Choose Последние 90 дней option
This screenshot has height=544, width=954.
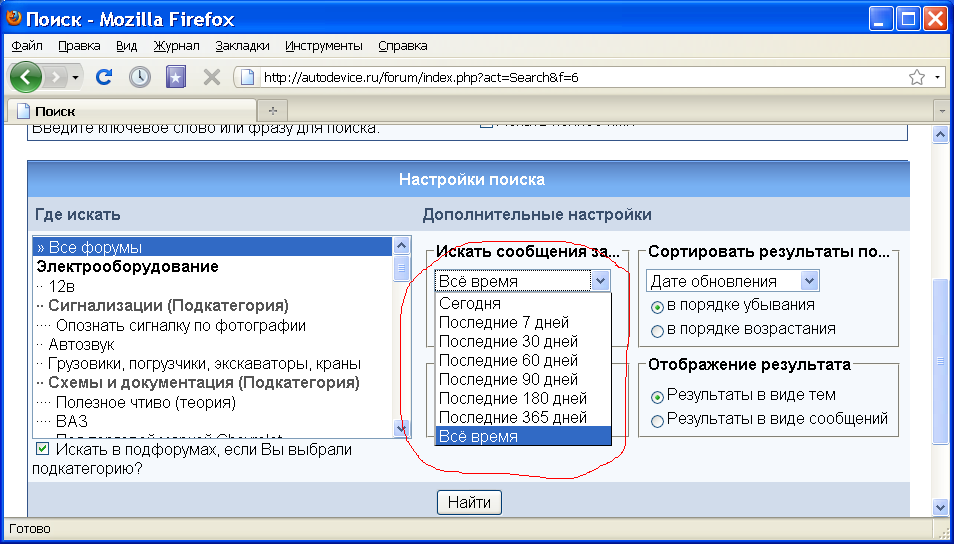(x=523, y=379)
